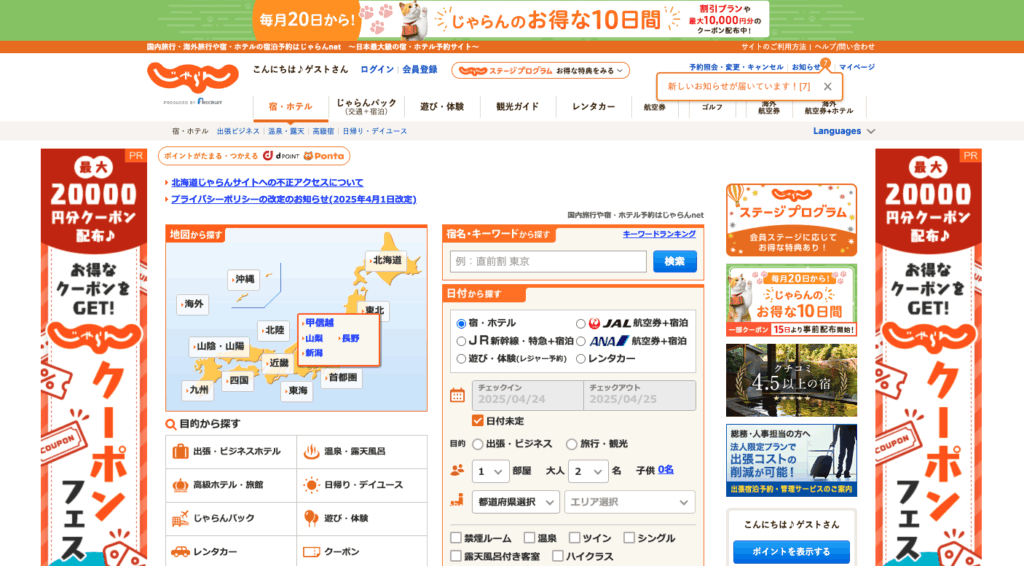
Task: Expand the Languages selector
Action: 844,131
